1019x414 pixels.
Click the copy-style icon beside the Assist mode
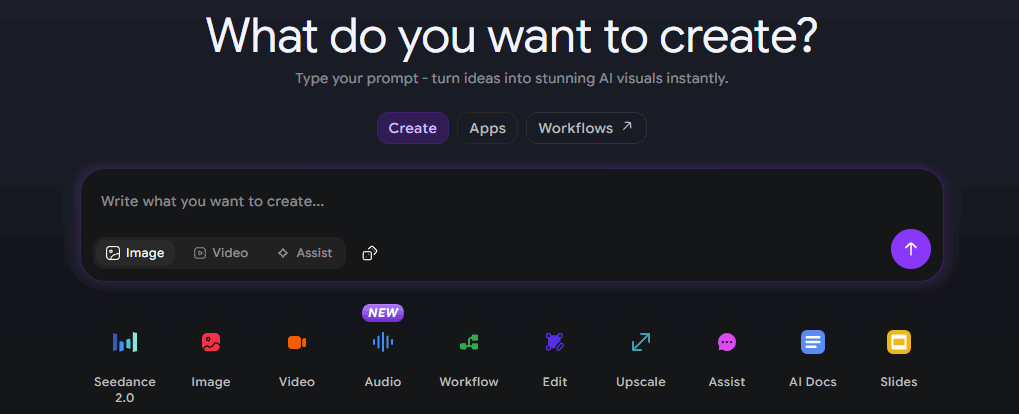tap(370, 253)
